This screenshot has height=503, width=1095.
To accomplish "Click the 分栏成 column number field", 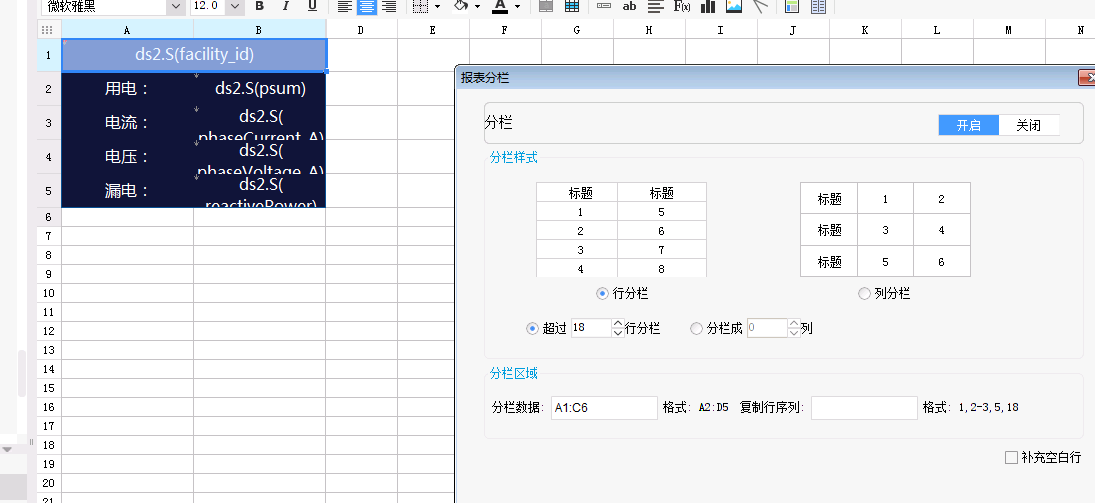I will pos(767,328).
